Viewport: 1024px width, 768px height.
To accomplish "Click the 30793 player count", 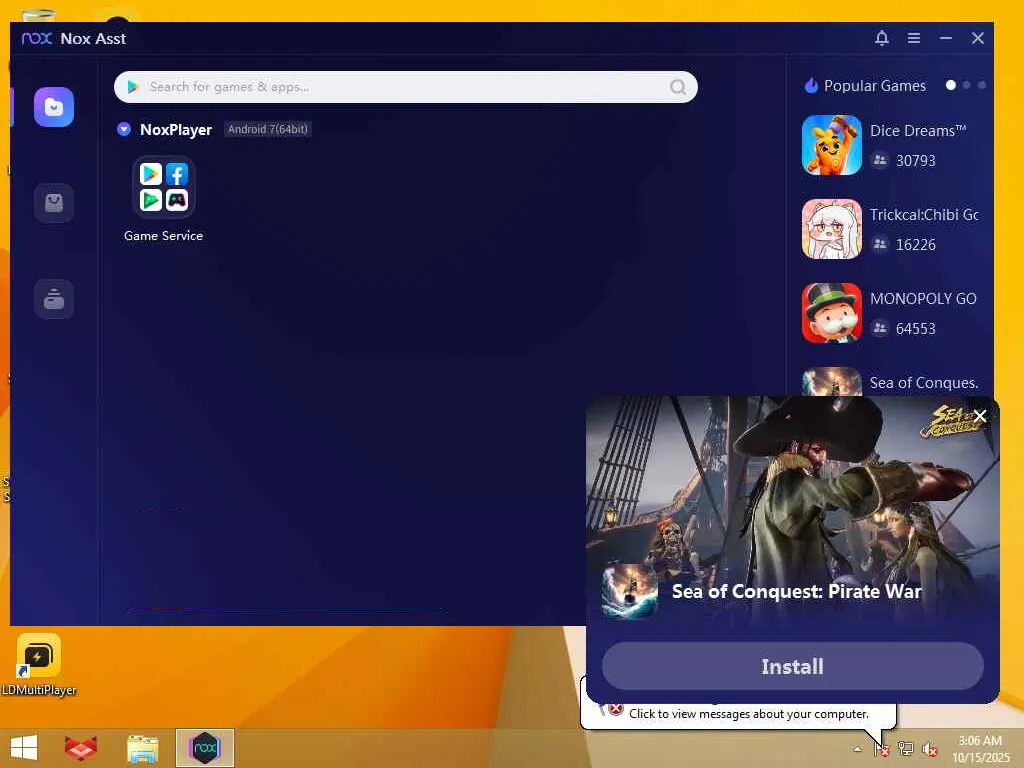I will coord(916,161).
